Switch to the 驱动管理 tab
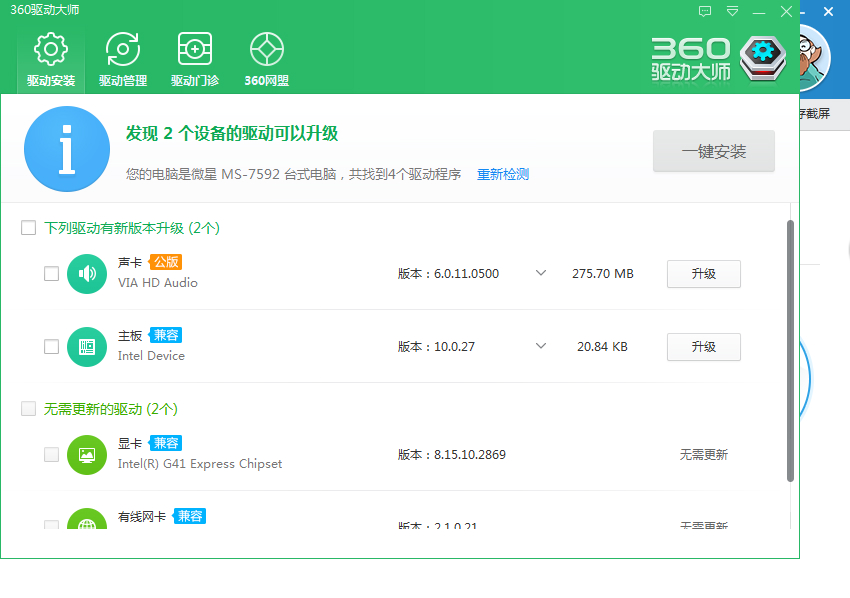Screen dimensions: 850x598 (123, 60)
